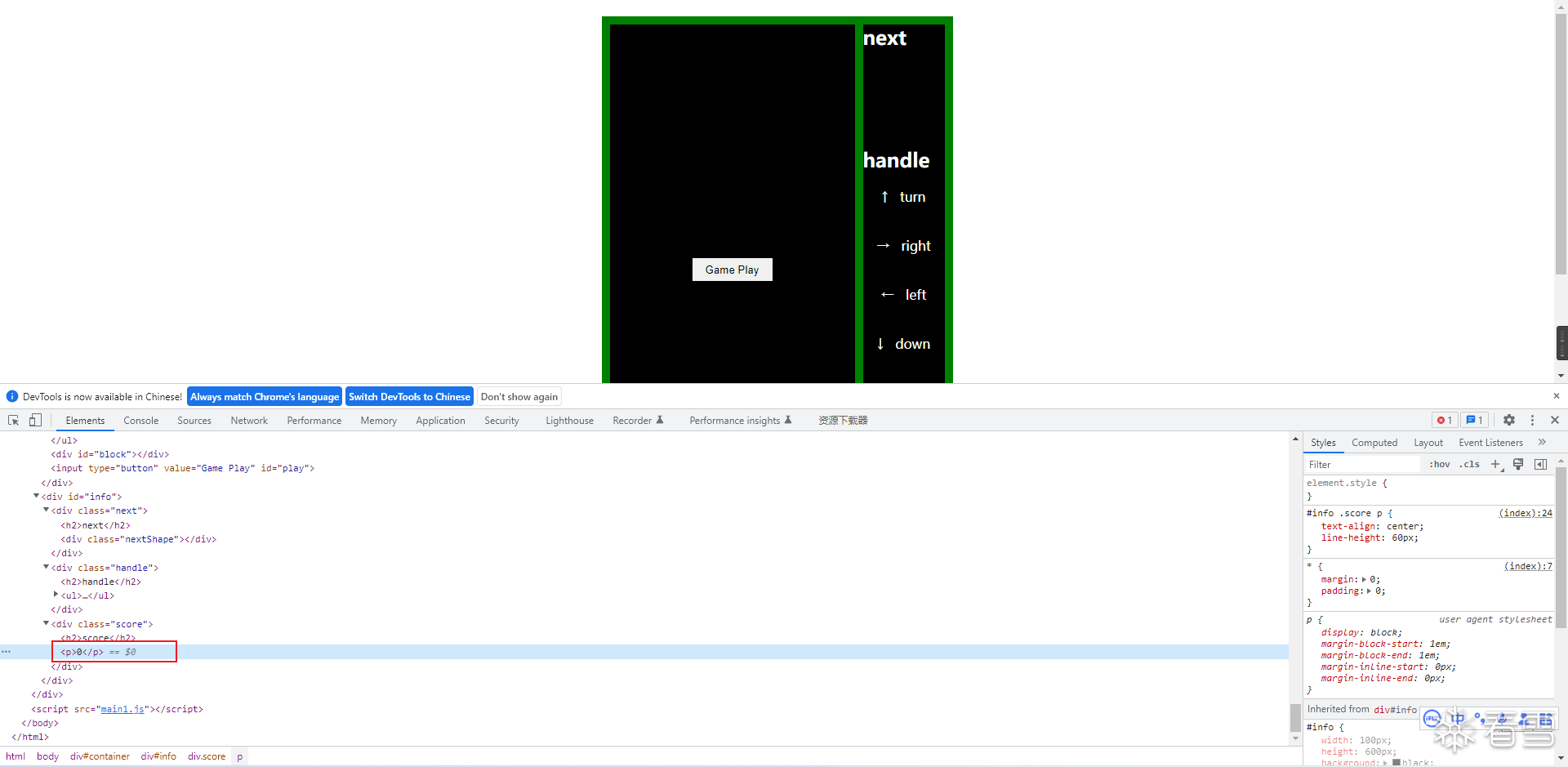Open the (index):7 source link
The width and height of the screenshot is (1568, 767).
1528,566
